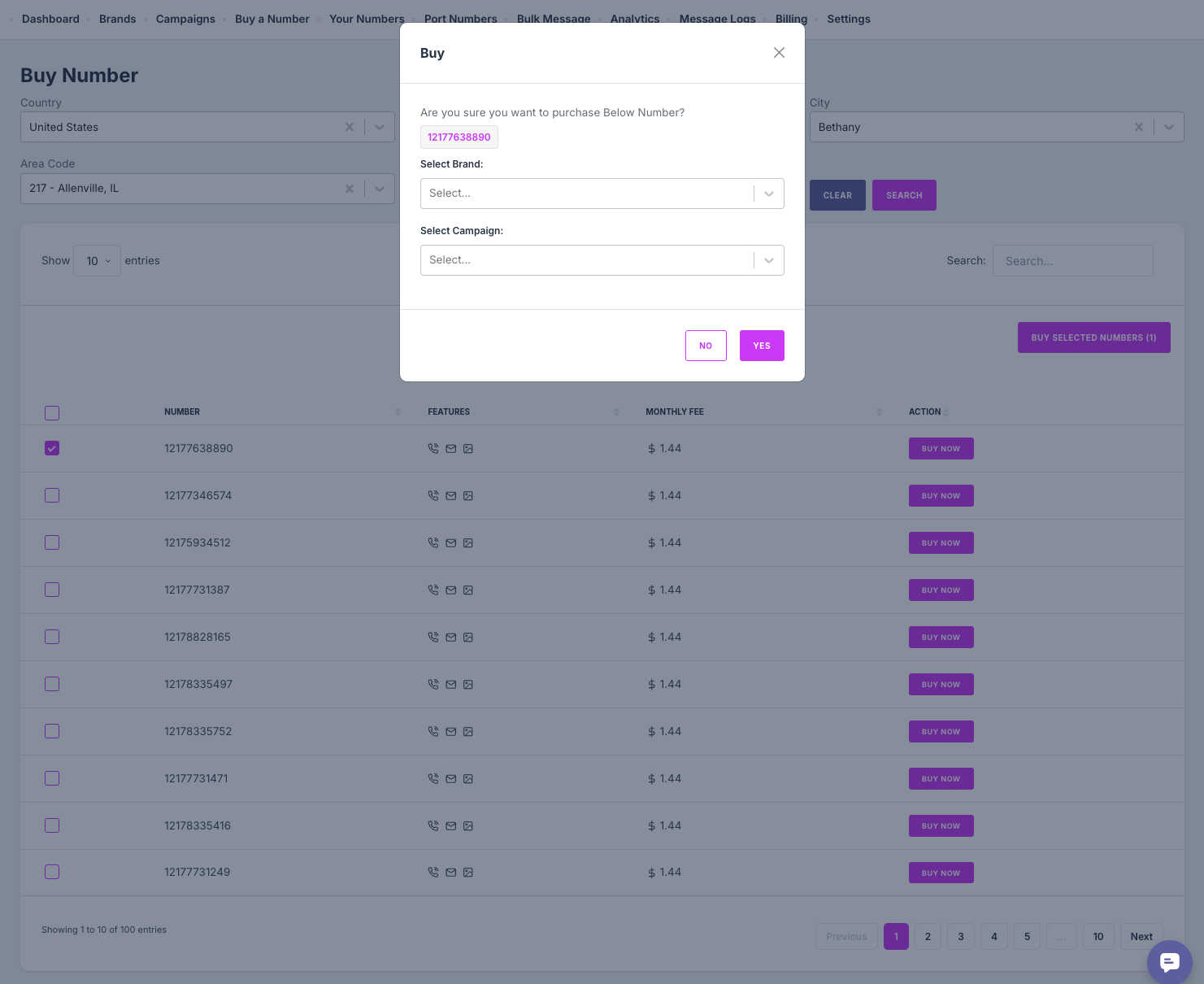Cancel purchase with the NO button
1204x984 pixels.
pyautogui.click(x=706, y=346)
